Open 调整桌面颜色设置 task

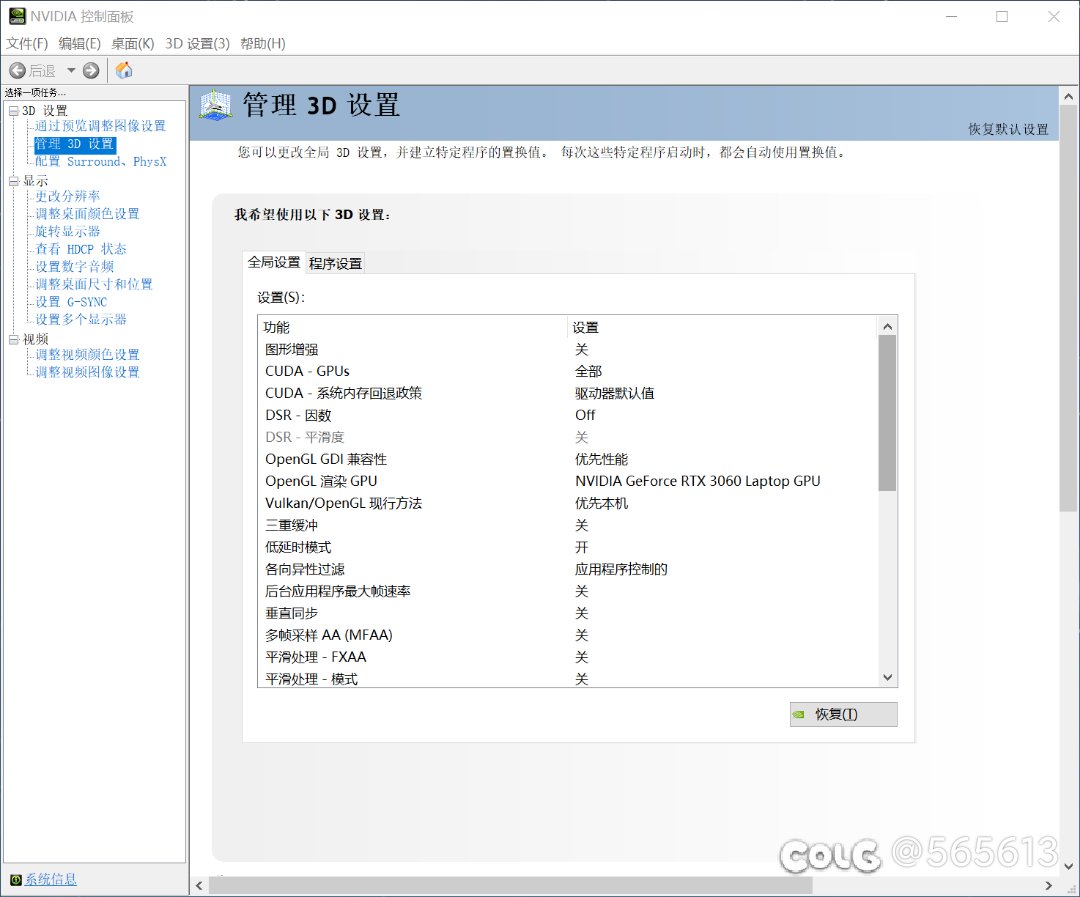(x=87, y=214)
